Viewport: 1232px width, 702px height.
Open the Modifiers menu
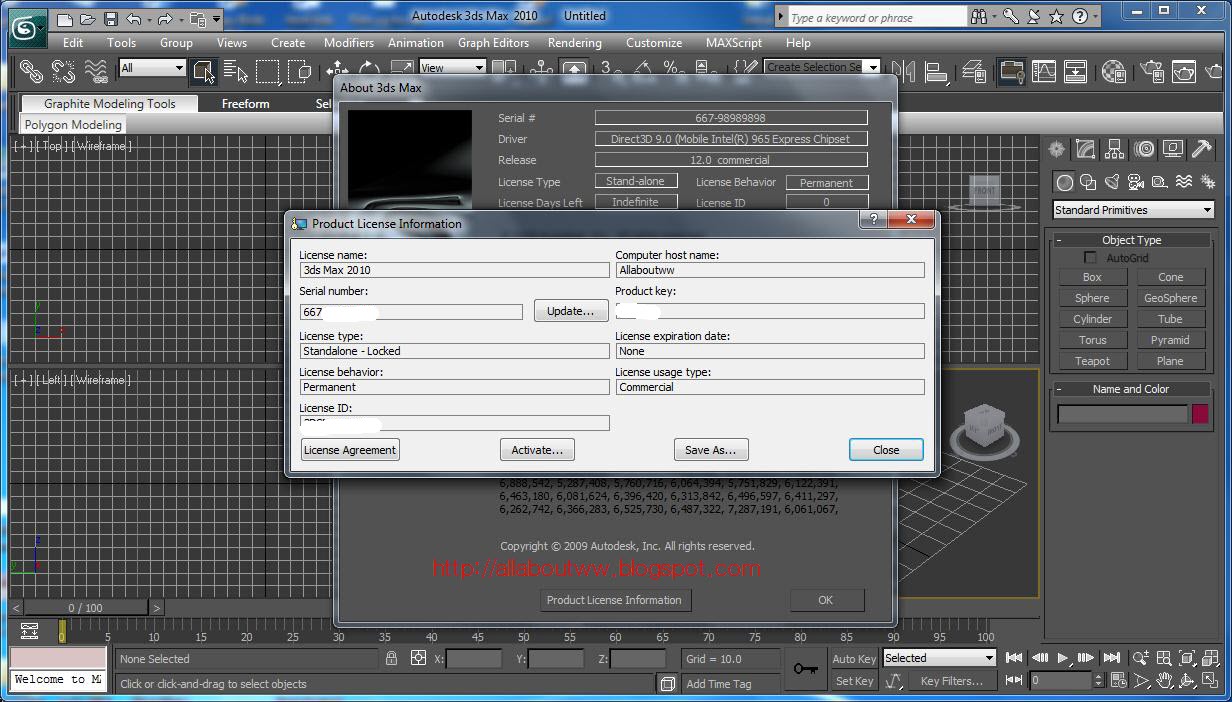coord(349,43)
